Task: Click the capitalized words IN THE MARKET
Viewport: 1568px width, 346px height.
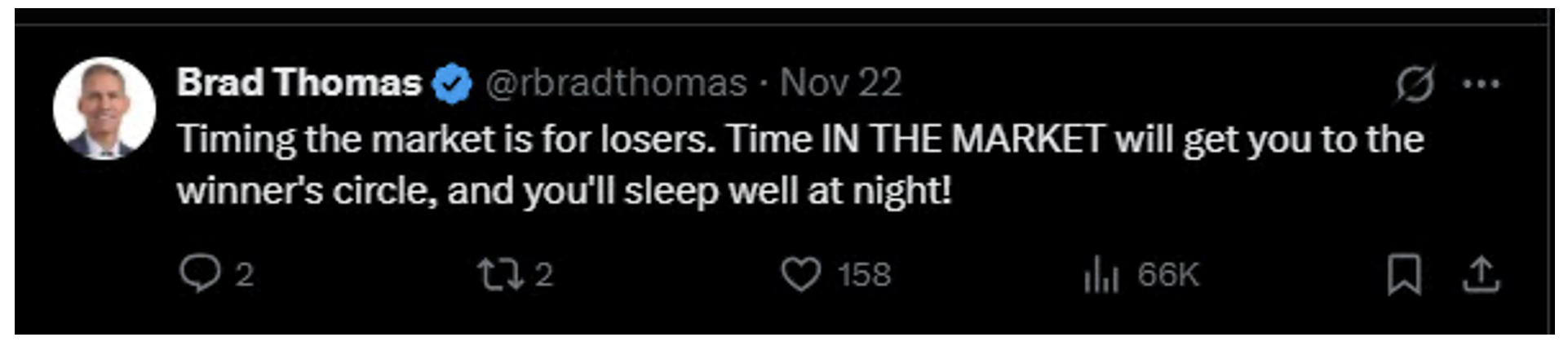Action: tap(963, 140)
